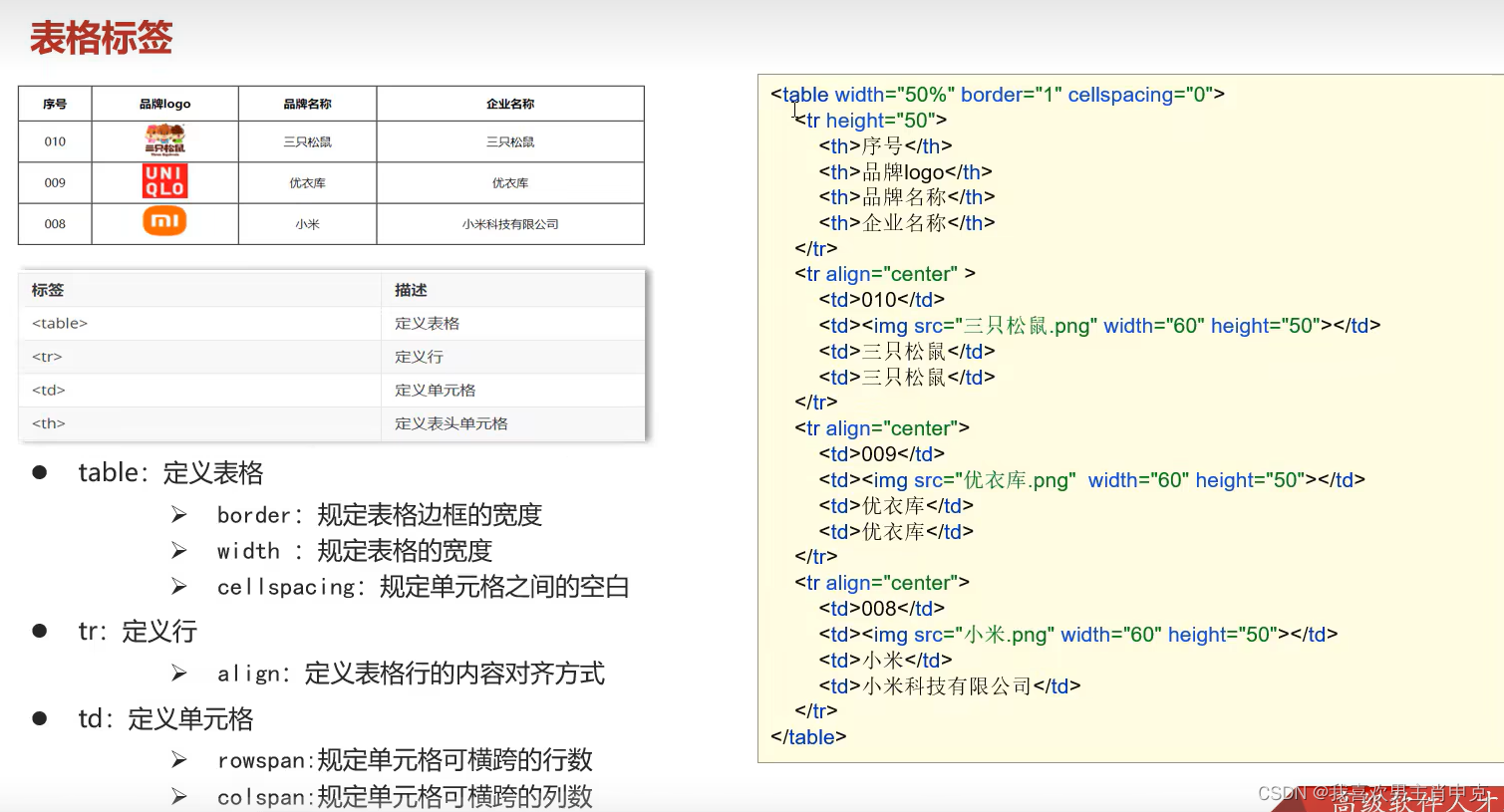Select the <td> tag cell in the tag list
This screenshot has width=1504, height=812.
(x=200, y=390)
